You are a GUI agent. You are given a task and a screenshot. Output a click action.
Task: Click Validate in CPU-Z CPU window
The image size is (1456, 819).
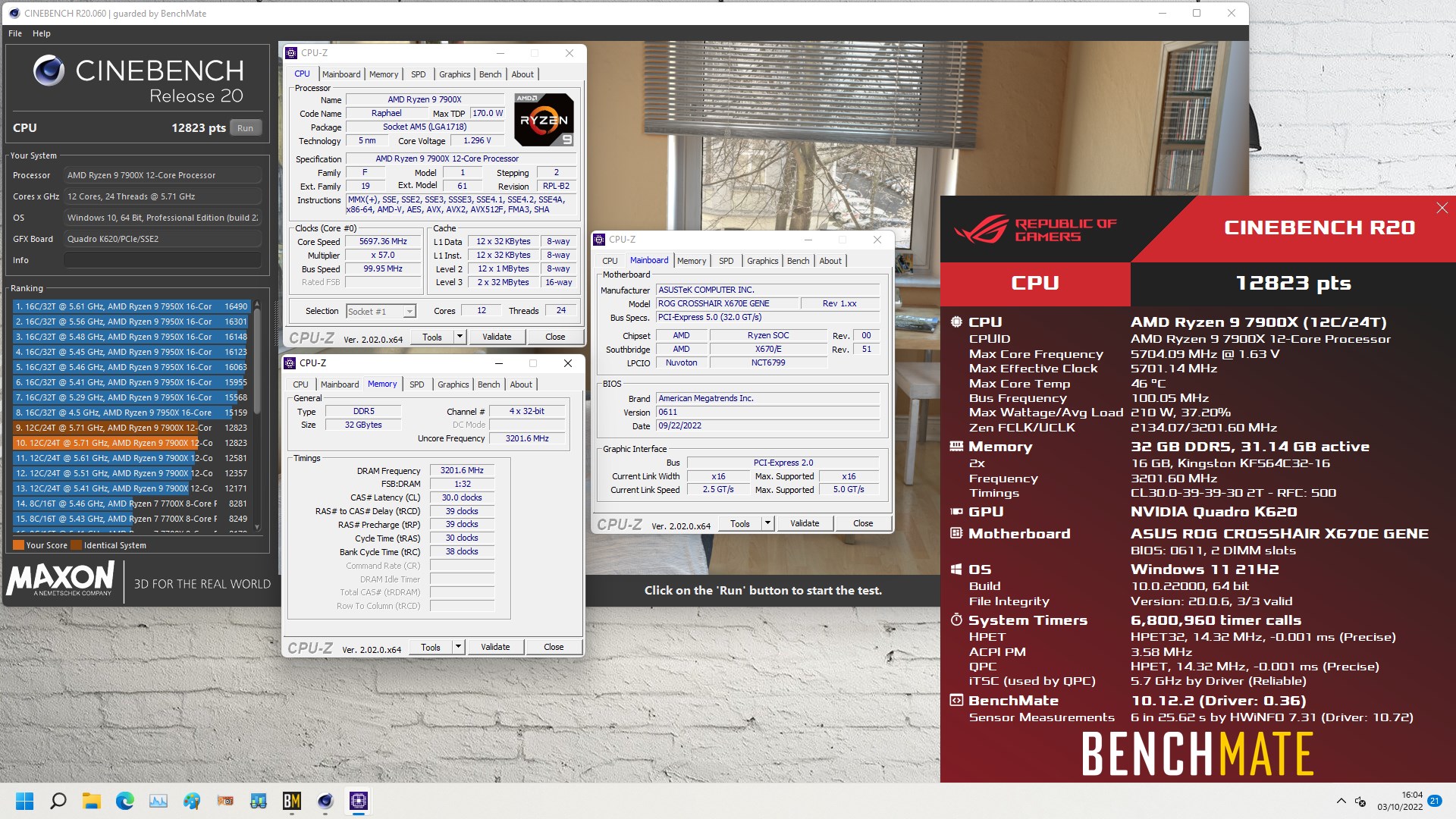497,336
